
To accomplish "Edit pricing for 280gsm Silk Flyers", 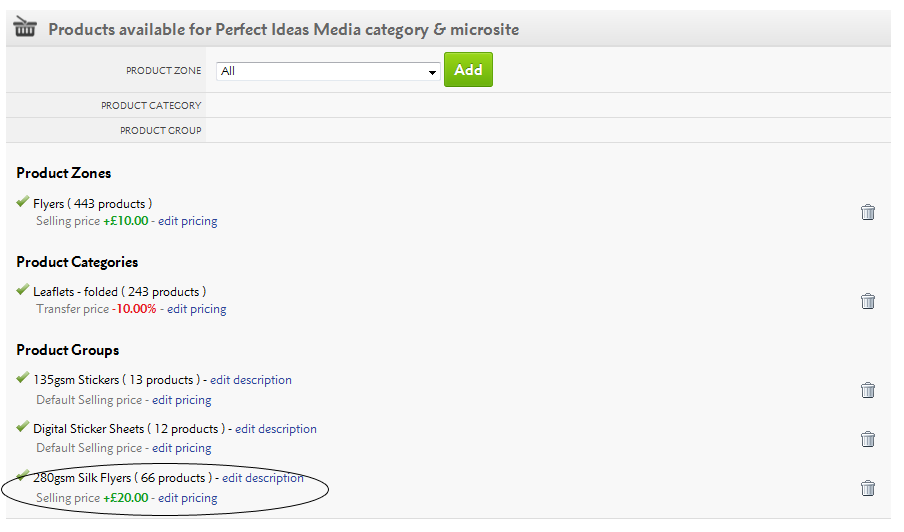I will pos(188,498).
